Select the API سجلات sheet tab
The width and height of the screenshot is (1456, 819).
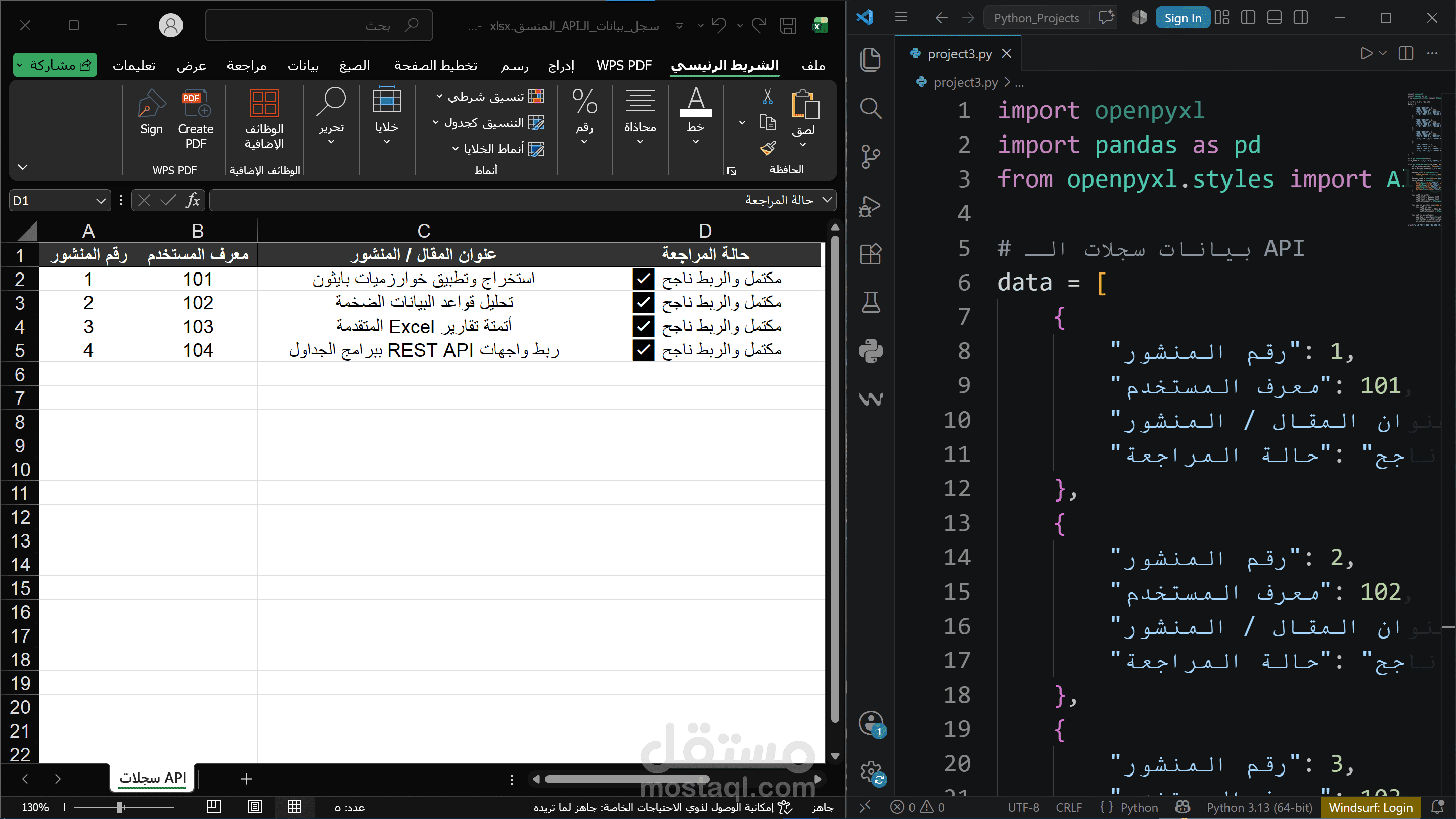pos(152,778)
